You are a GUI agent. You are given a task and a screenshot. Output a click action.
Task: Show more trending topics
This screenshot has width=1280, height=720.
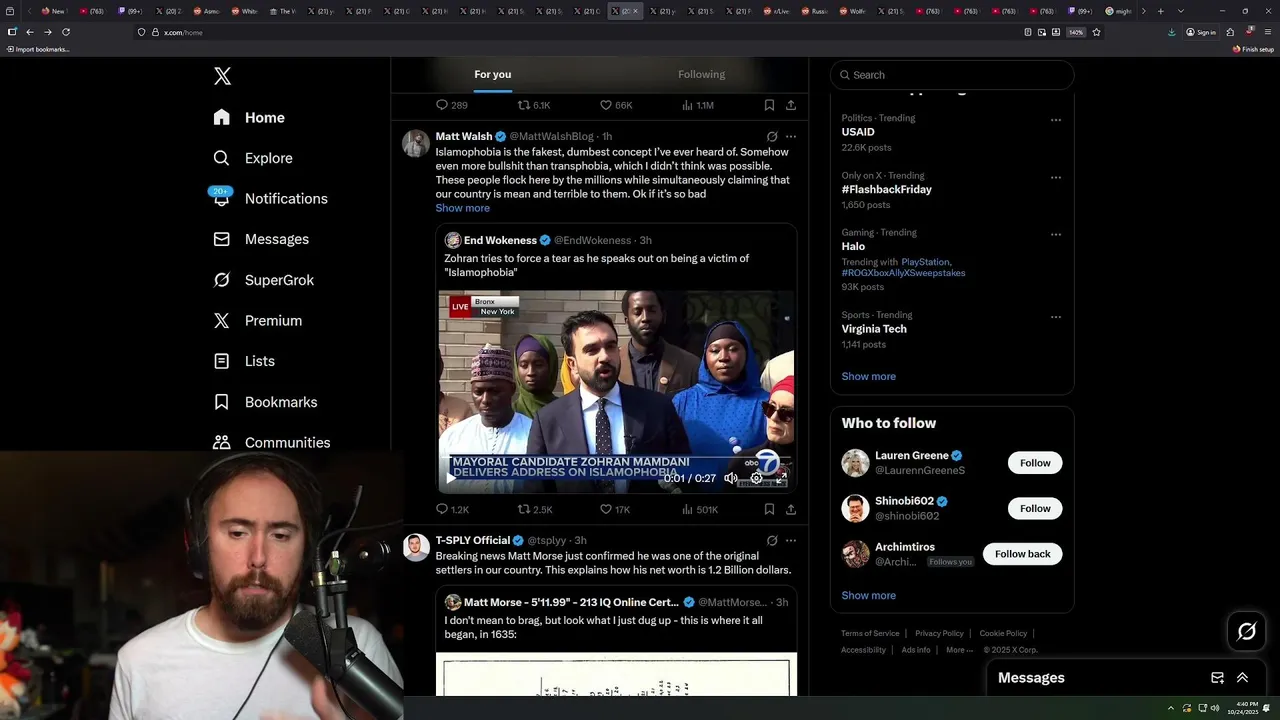[868, 376]
